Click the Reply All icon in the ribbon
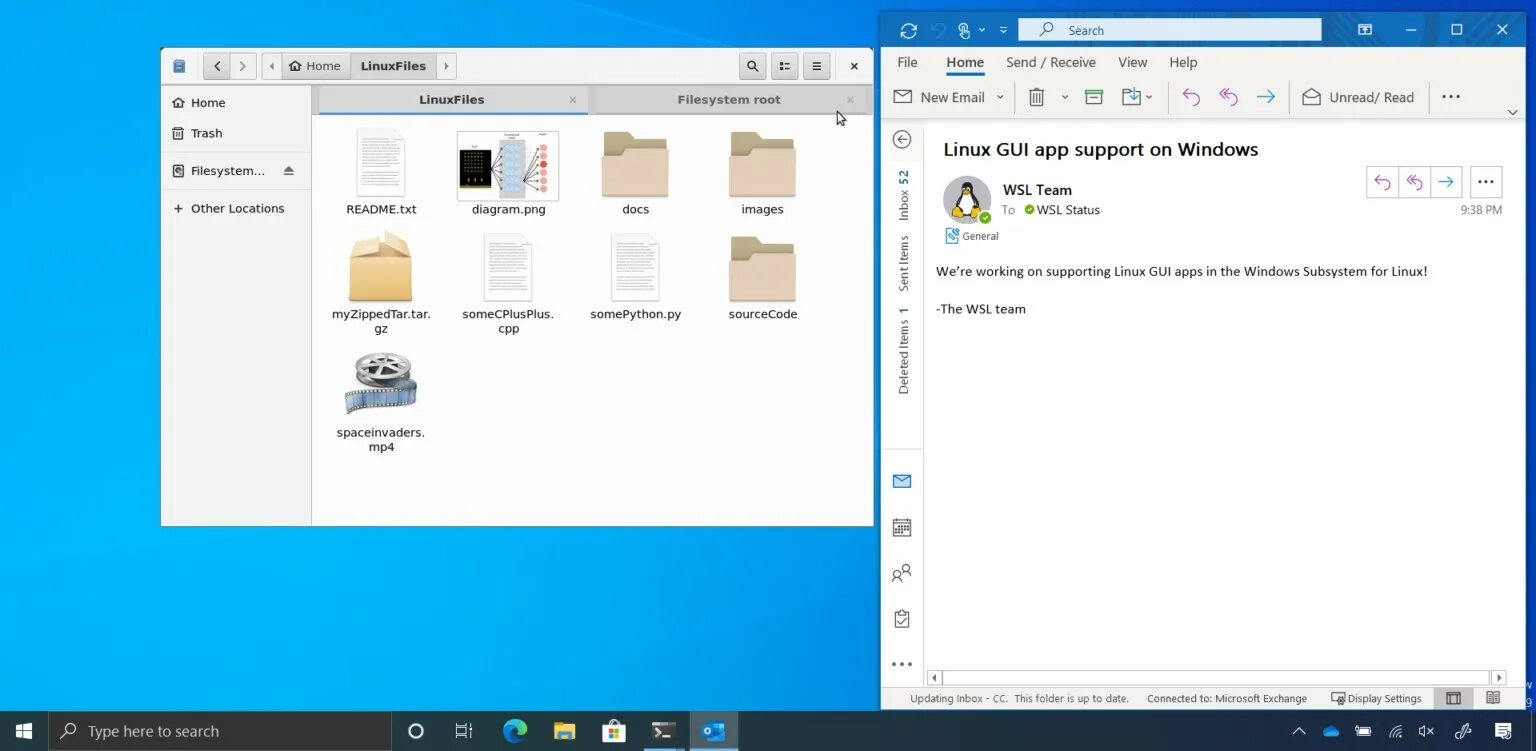 tap(1228, 97)
